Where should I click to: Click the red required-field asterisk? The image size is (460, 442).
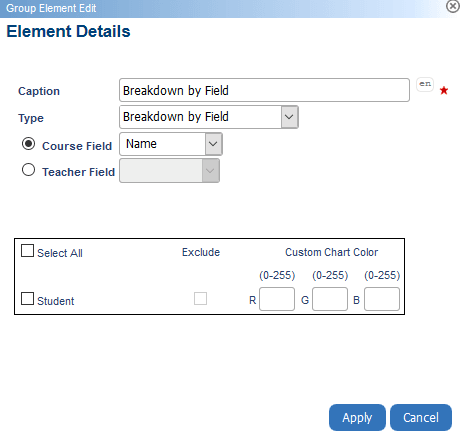click(x=444, y=90)
